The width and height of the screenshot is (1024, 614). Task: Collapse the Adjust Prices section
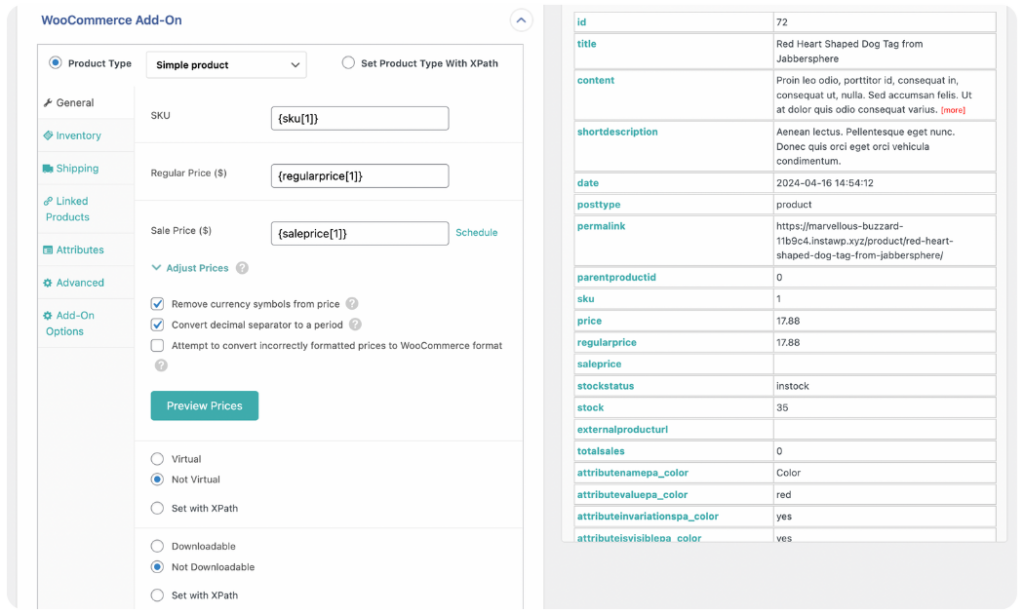coord(155,268)
